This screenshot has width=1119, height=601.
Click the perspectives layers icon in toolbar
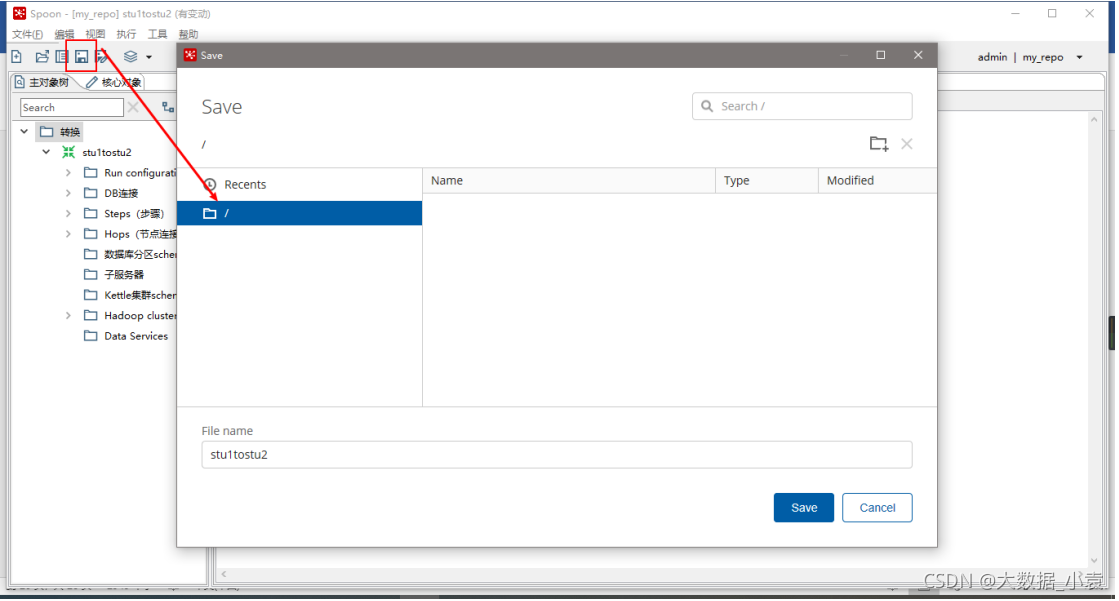tap(130, 56)
